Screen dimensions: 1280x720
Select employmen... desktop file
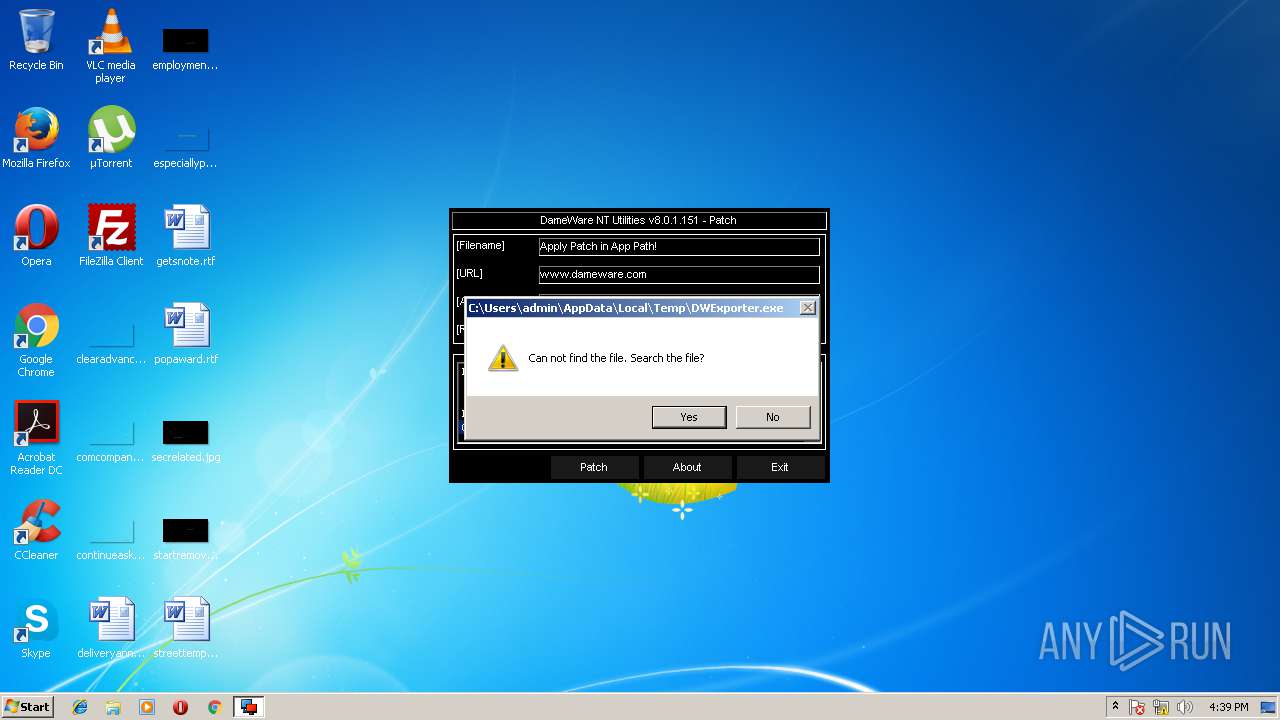point(186,49)
